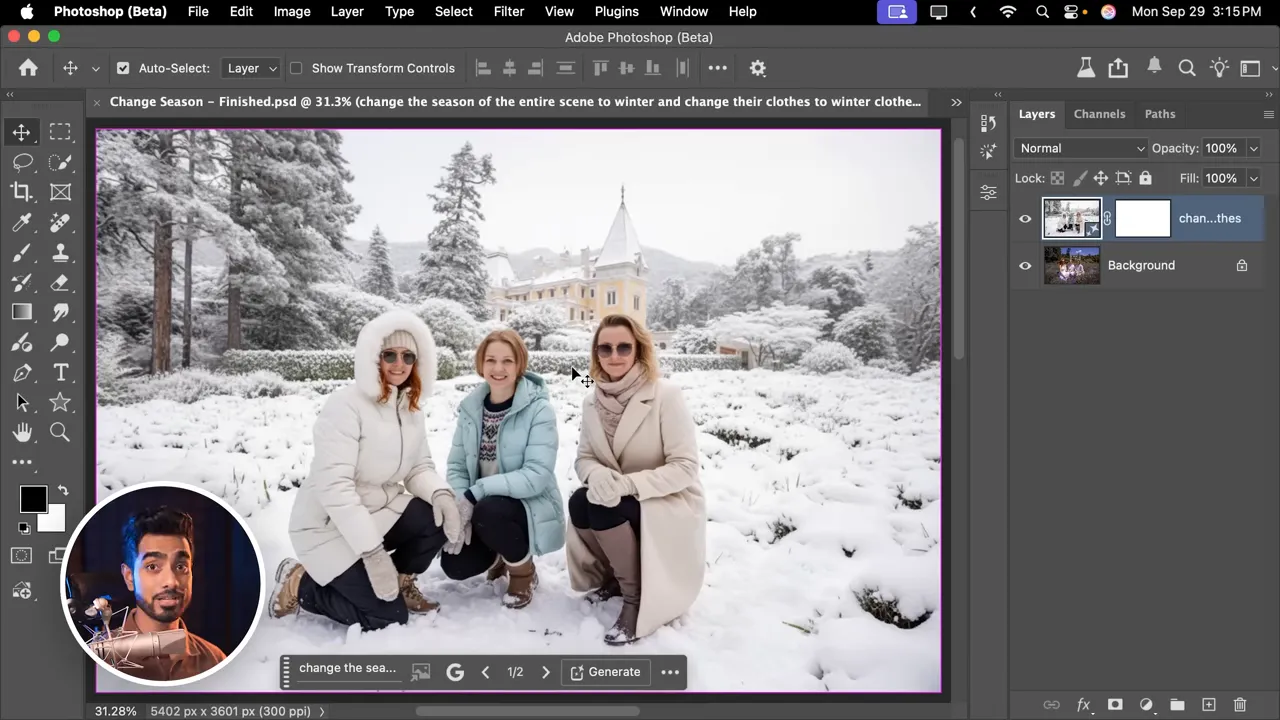Image resolution: width=1280 pixels, height=720 pixels.
Task: Click the Share icon in options bar
Action: coord(1118,68)
